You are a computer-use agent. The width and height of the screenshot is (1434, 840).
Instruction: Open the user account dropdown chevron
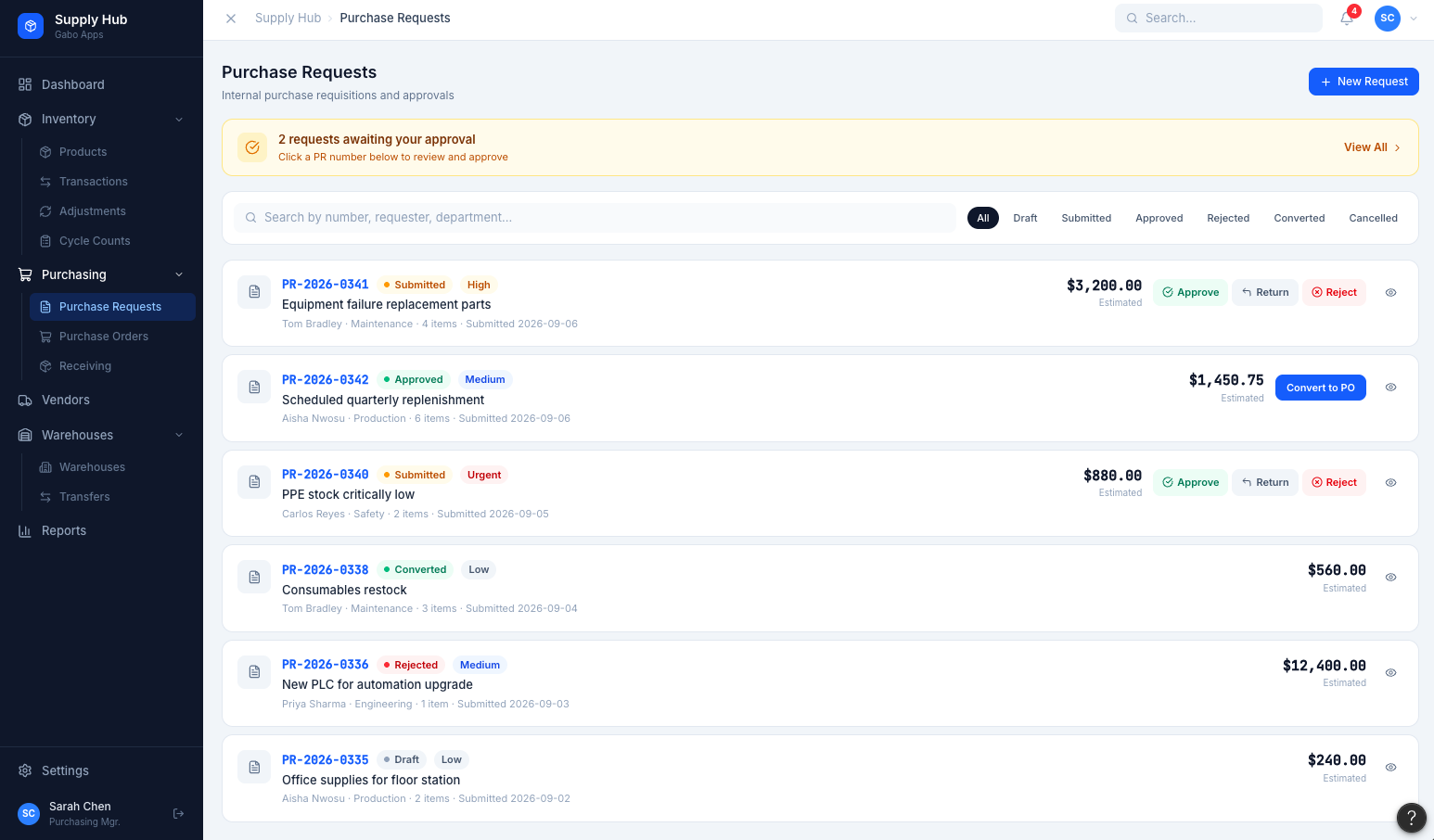(1414, 19)
